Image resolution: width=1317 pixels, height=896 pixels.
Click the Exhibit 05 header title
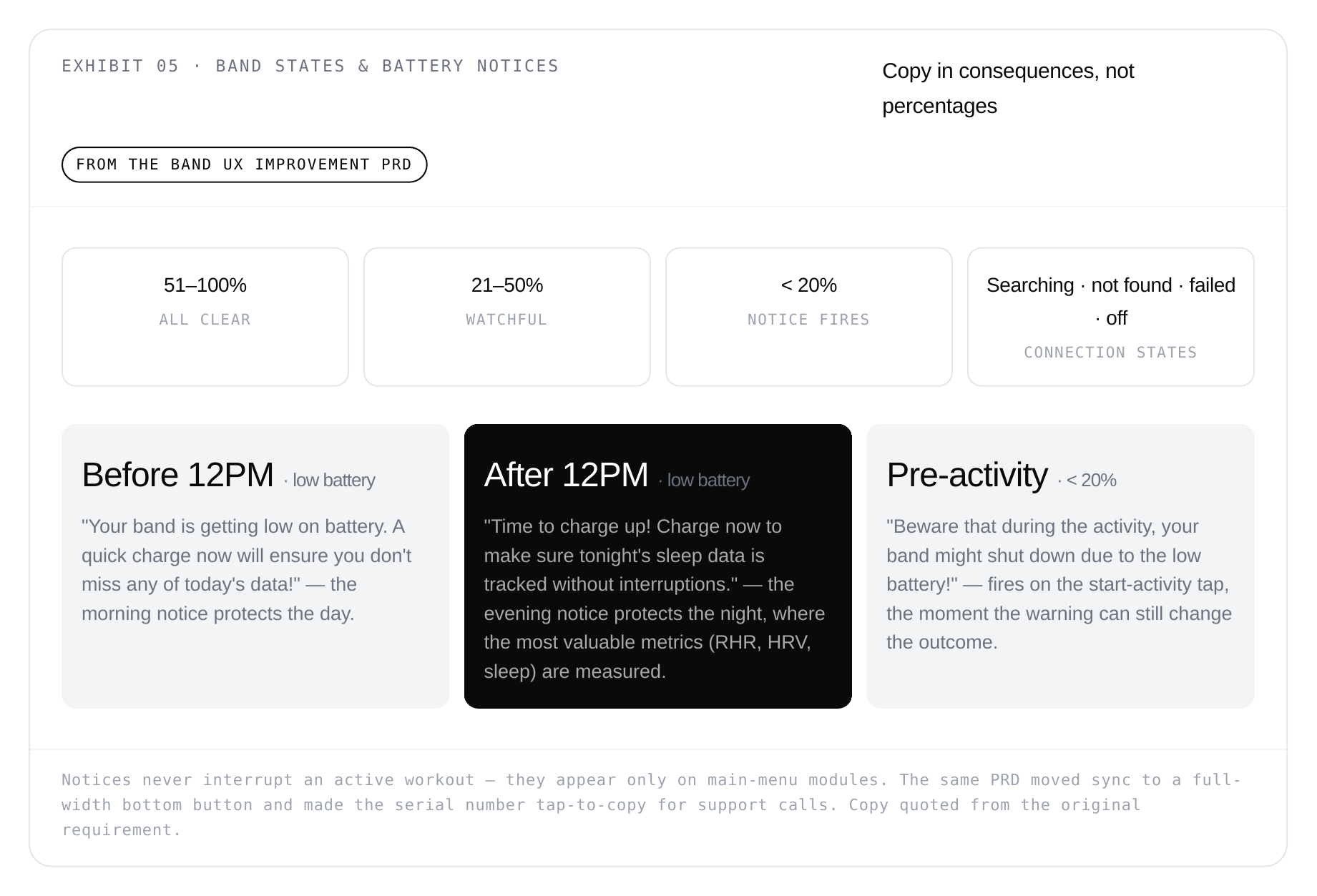click(310, 66)
